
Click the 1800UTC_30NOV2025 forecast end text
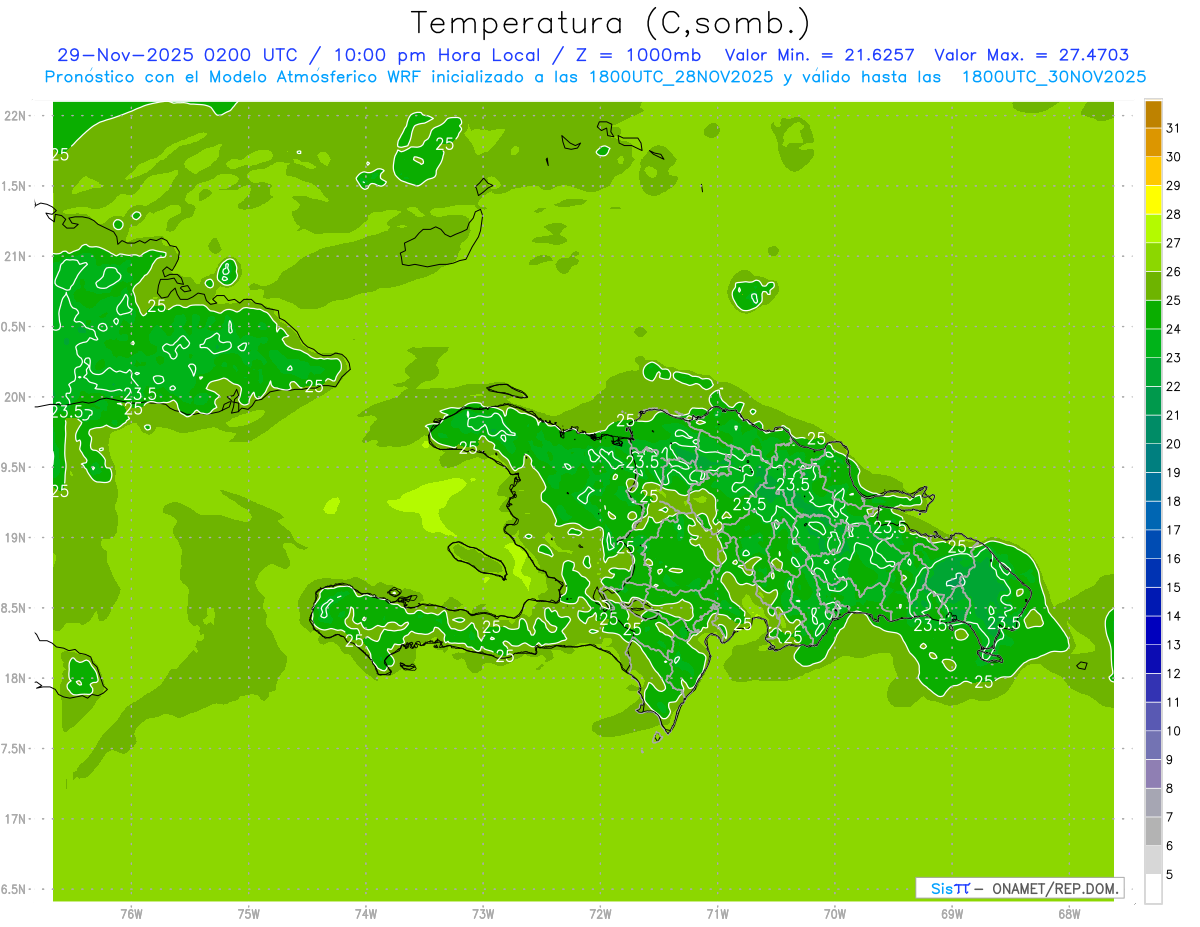1053,77
